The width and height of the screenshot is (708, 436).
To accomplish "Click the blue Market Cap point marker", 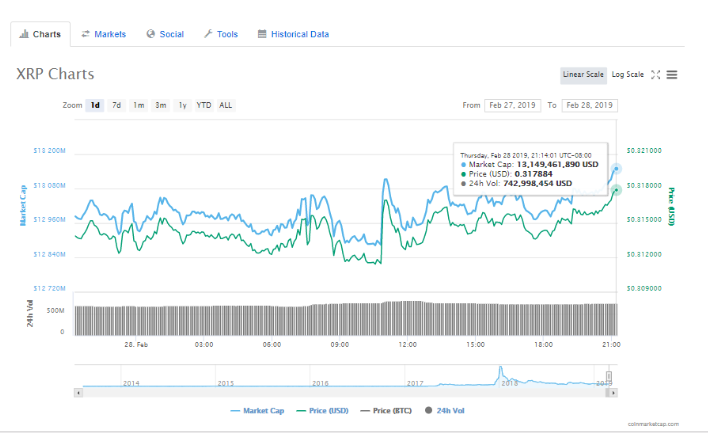I will [616, 169].
